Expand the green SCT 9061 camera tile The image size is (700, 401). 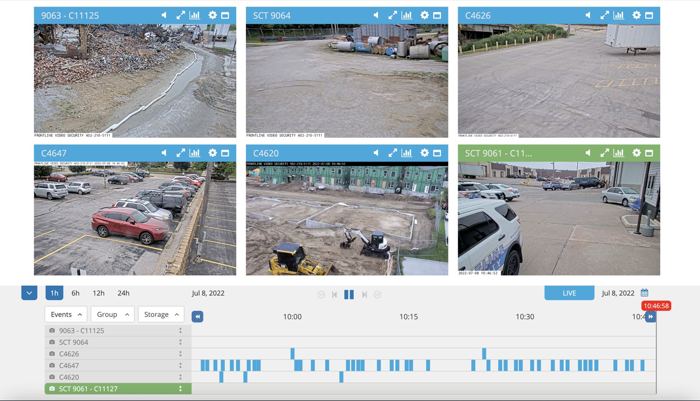click(x=604, y=153)
